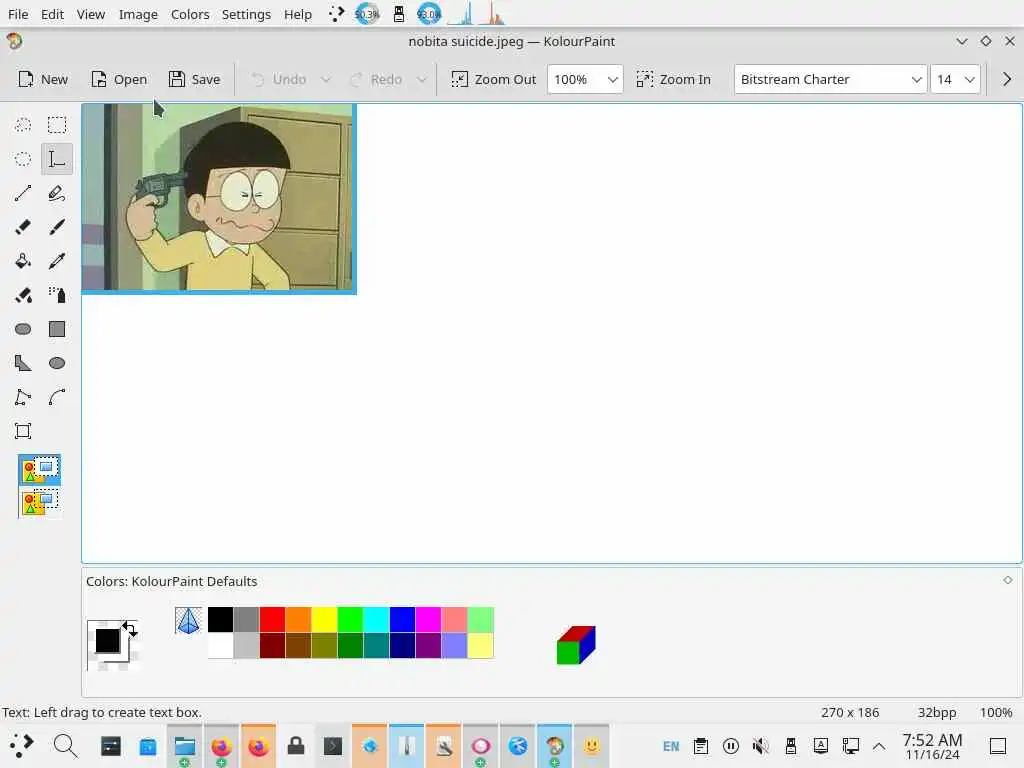Viewport: 1024px width, 768px height.
Task: Select the Connected Lines tool
Action: pyautogui.click(x=23, y=396)
